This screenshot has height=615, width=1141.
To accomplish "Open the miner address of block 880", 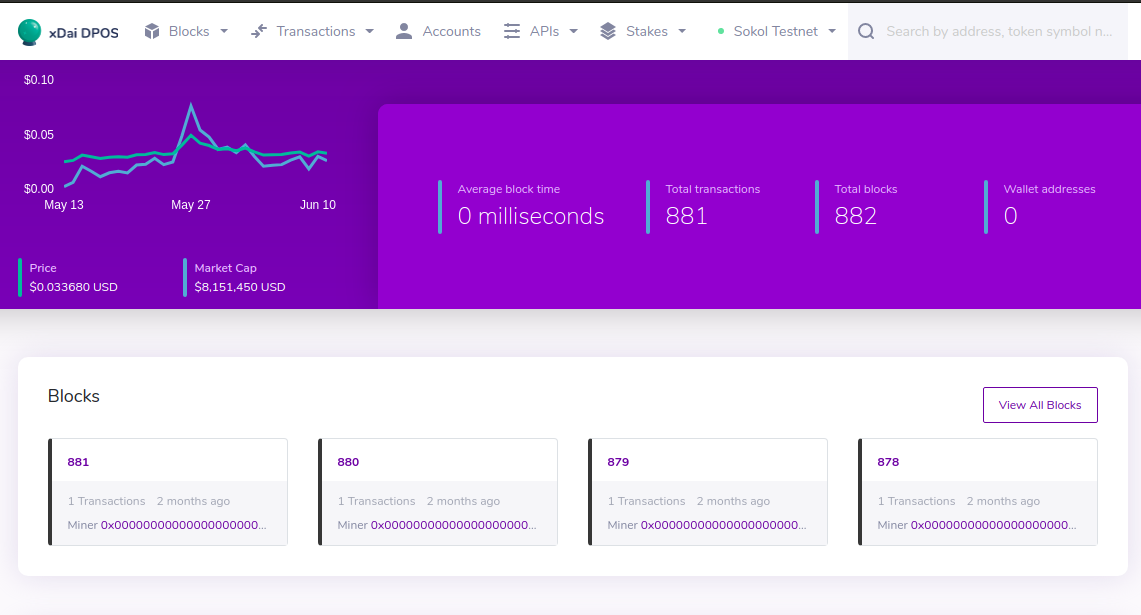I will point(453,525).
